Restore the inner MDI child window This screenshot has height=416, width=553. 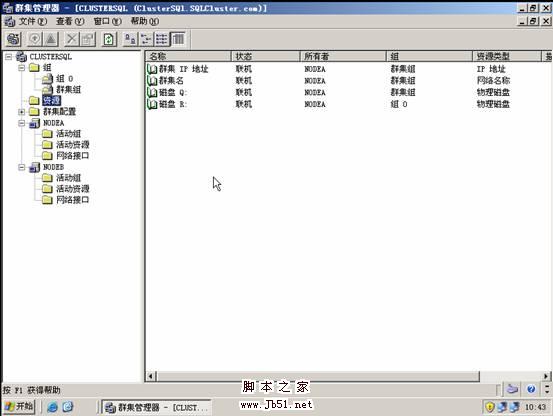click(x=534, y=22)
